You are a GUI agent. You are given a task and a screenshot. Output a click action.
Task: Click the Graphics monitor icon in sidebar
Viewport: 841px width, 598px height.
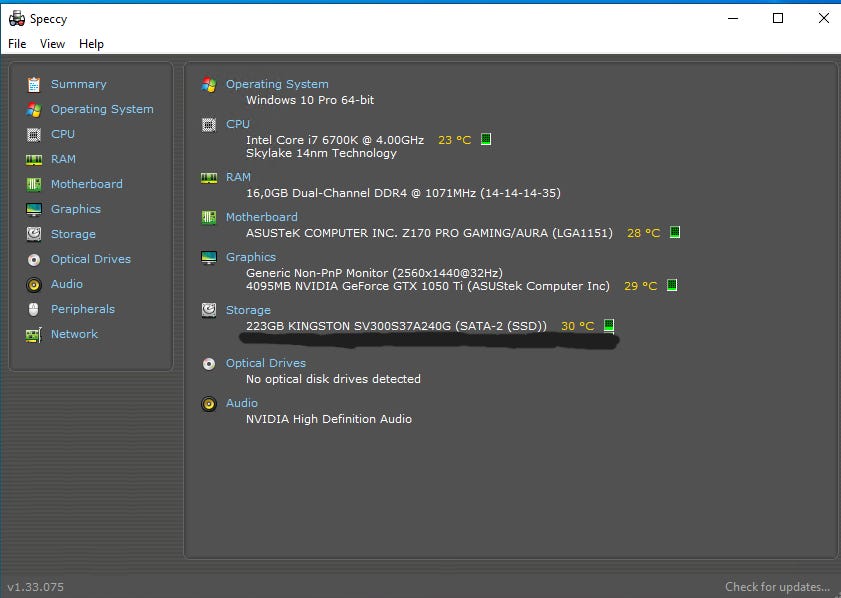34,210
